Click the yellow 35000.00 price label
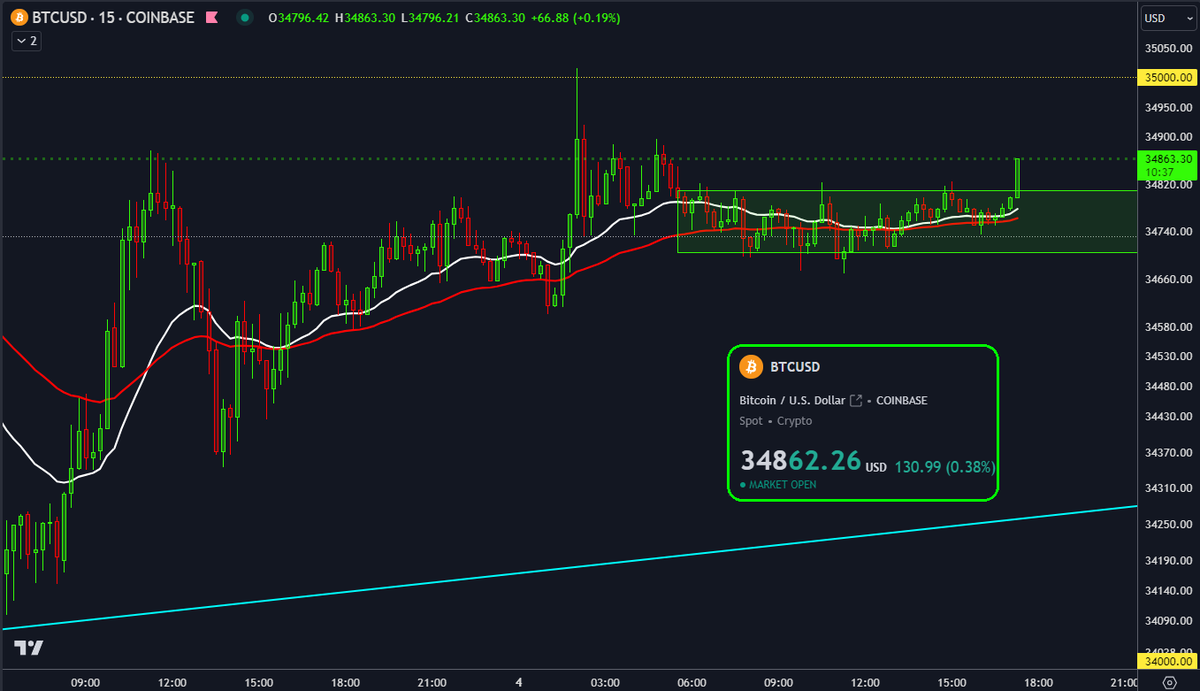 coord(1167,77)
